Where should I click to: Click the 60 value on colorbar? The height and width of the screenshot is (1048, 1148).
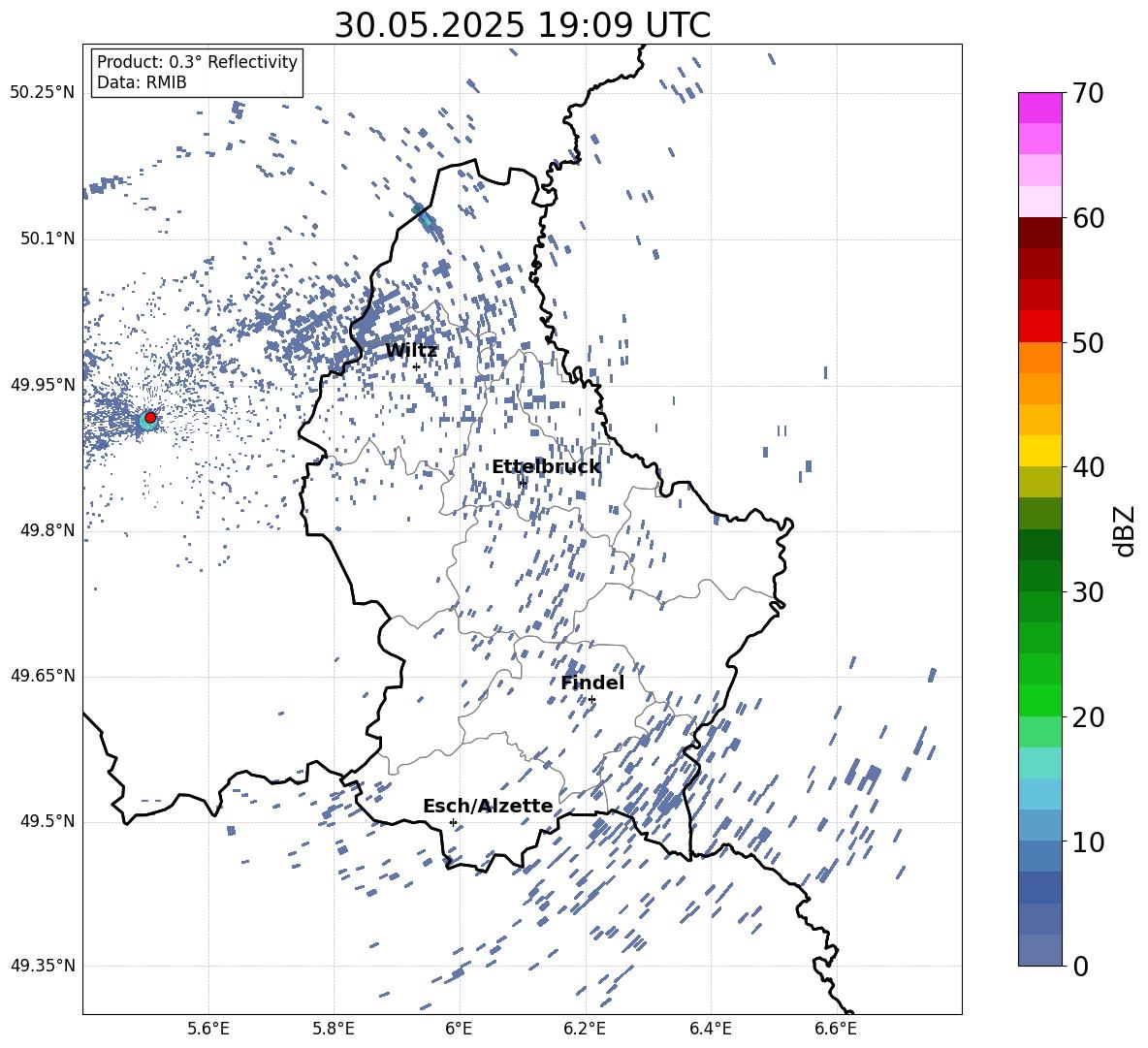coord(1087,218)
